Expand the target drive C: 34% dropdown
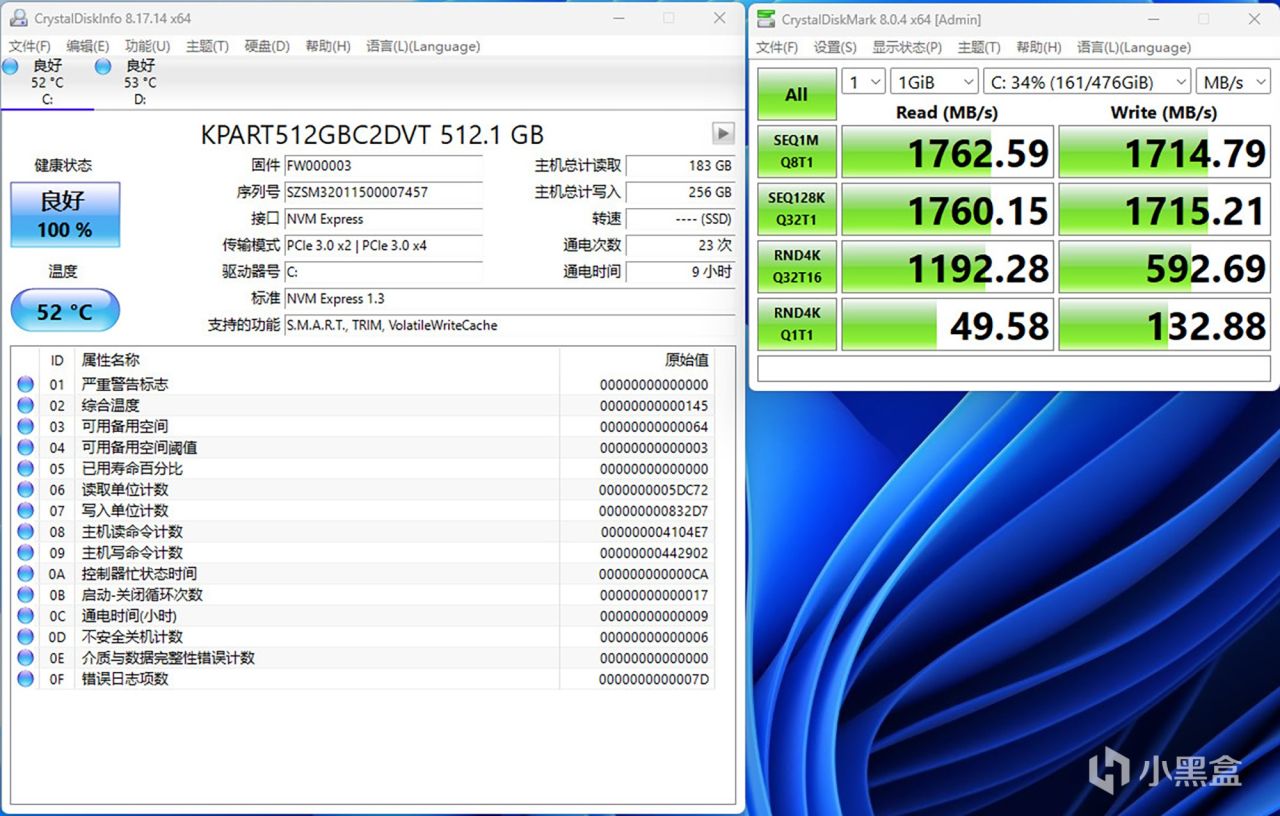 tap(1086, 82)
